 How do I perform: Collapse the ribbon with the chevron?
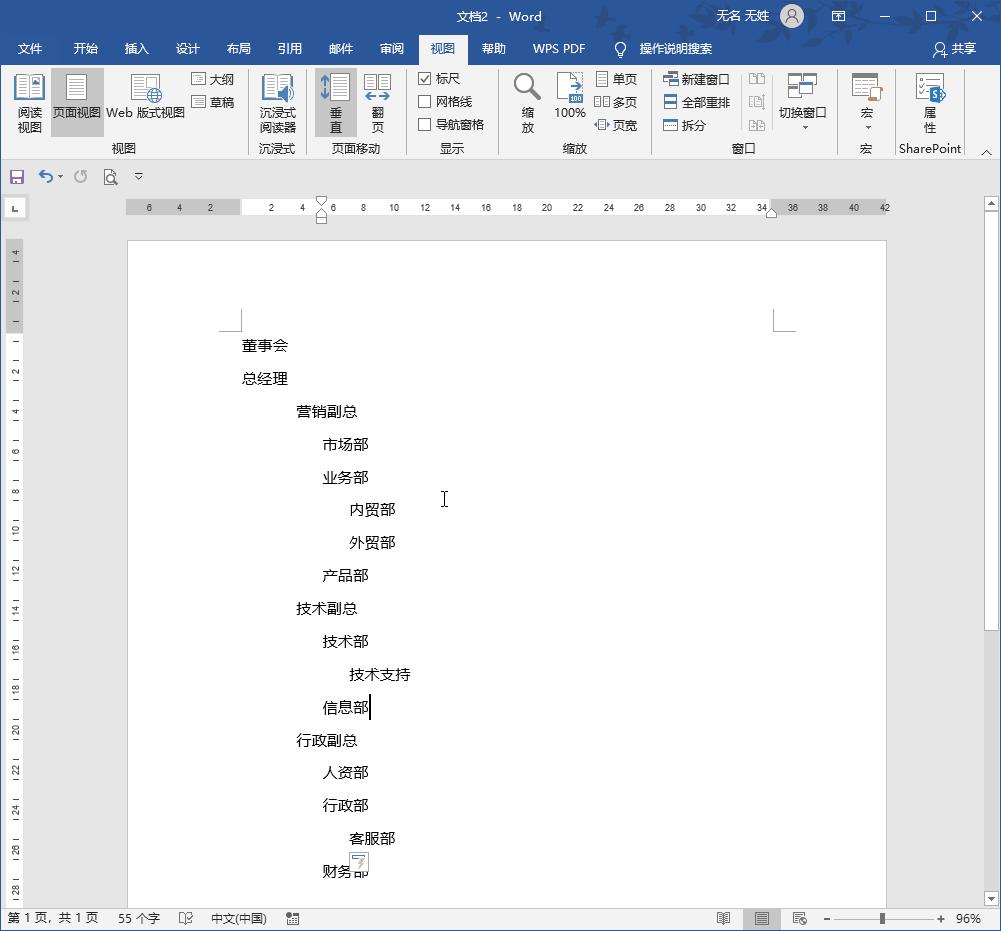coord(984,152)
